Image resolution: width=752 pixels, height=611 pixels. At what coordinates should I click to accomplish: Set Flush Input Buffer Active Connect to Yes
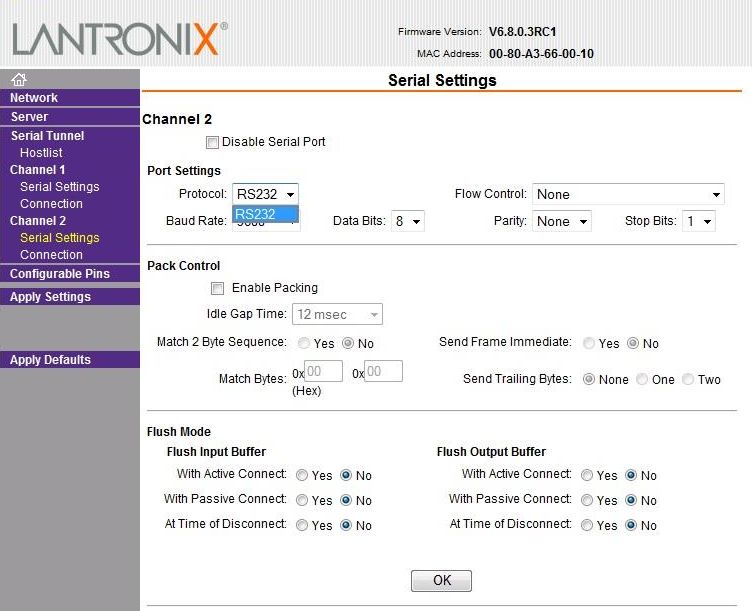(x=302, y=475)
